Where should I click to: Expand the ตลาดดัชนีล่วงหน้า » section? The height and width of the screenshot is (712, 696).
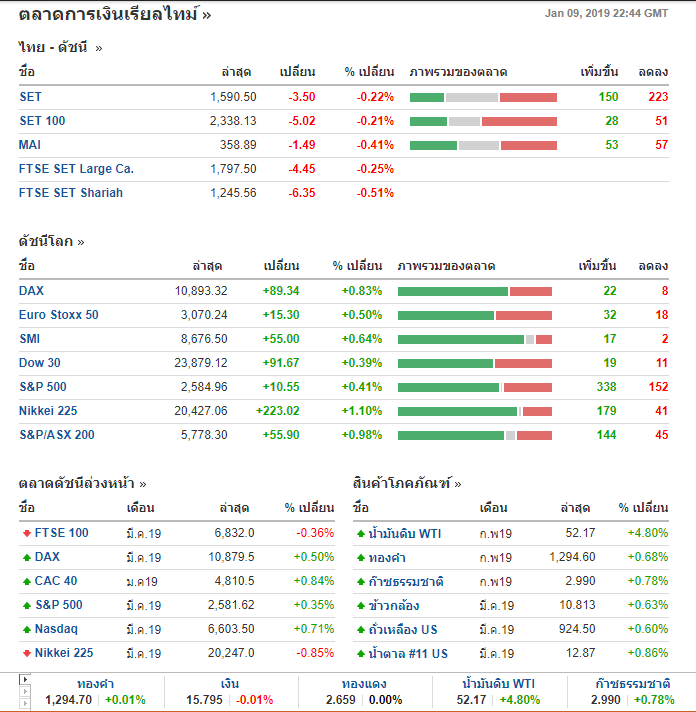point(83,483)
